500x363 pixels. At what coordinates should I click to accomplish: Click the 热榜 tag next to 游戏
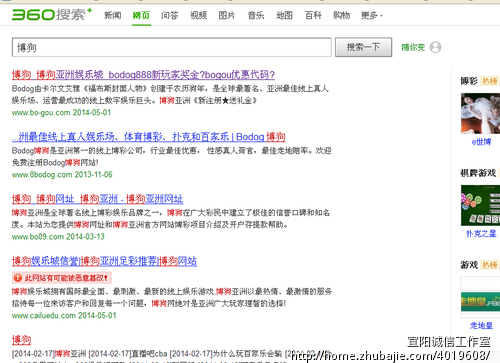(489, 265)
